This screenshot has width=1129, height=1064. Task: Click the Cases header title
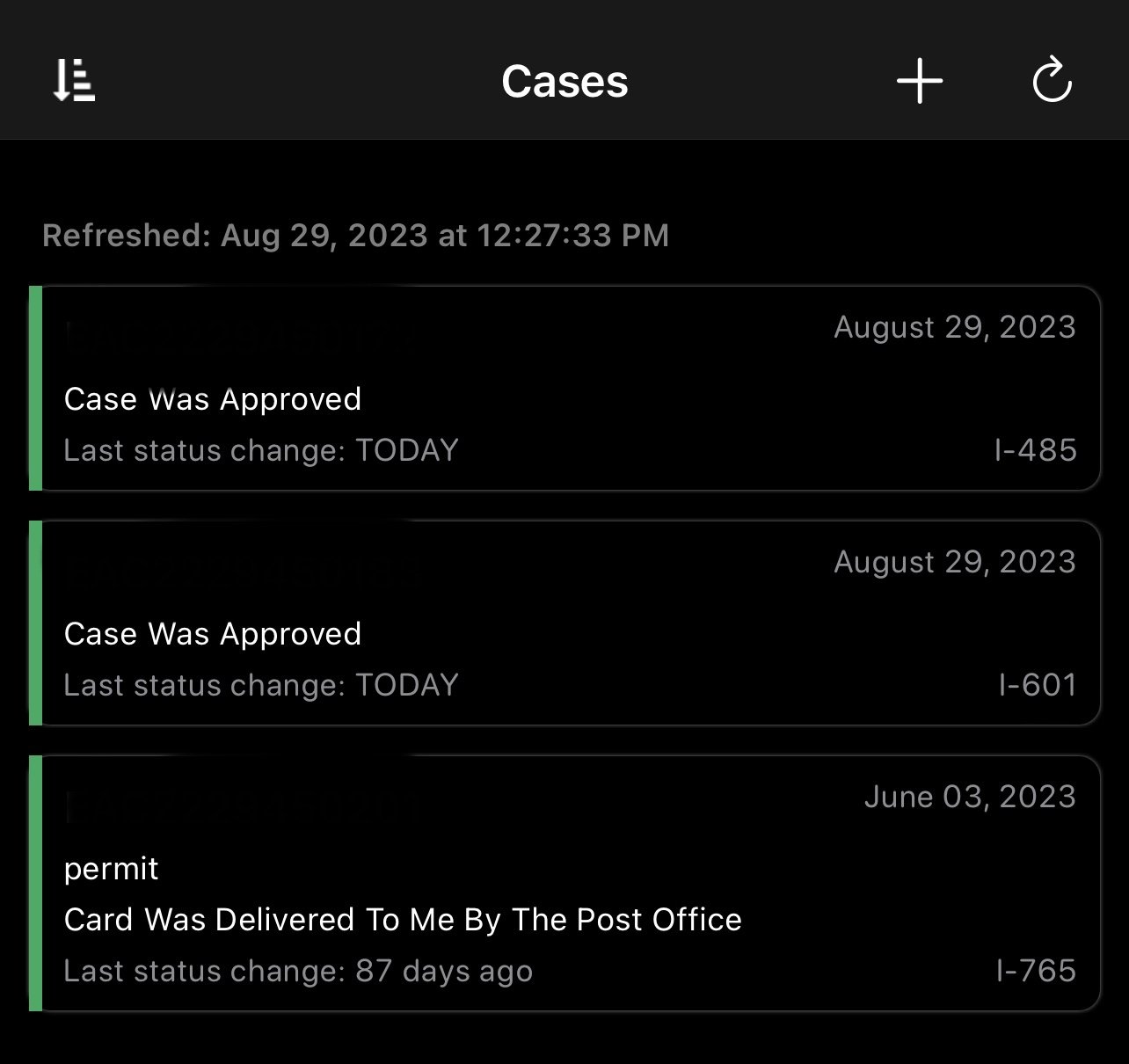(564, 82)
